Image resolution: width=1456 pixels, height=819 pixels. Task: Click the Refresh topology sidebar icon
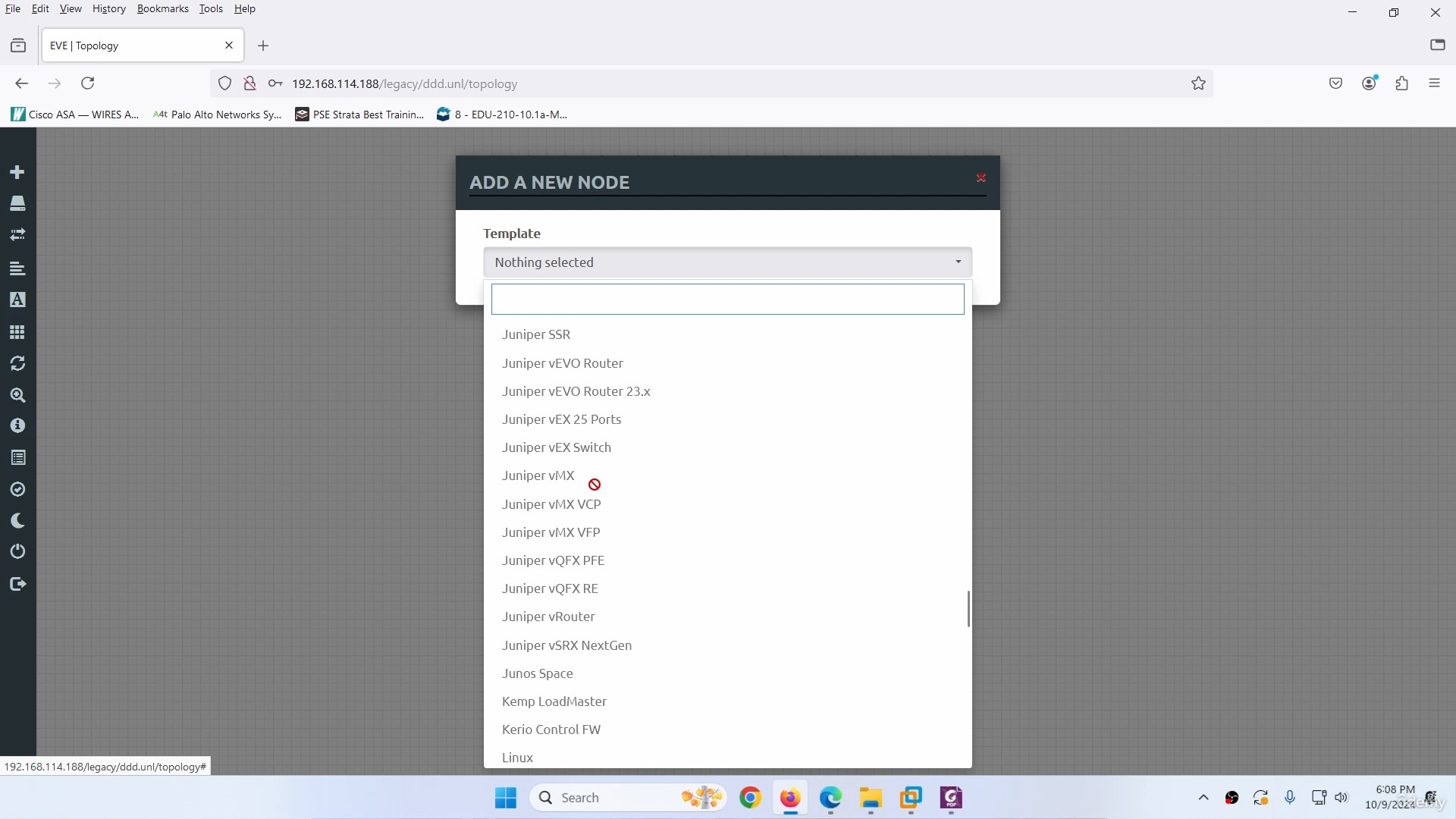pos(17,363)
